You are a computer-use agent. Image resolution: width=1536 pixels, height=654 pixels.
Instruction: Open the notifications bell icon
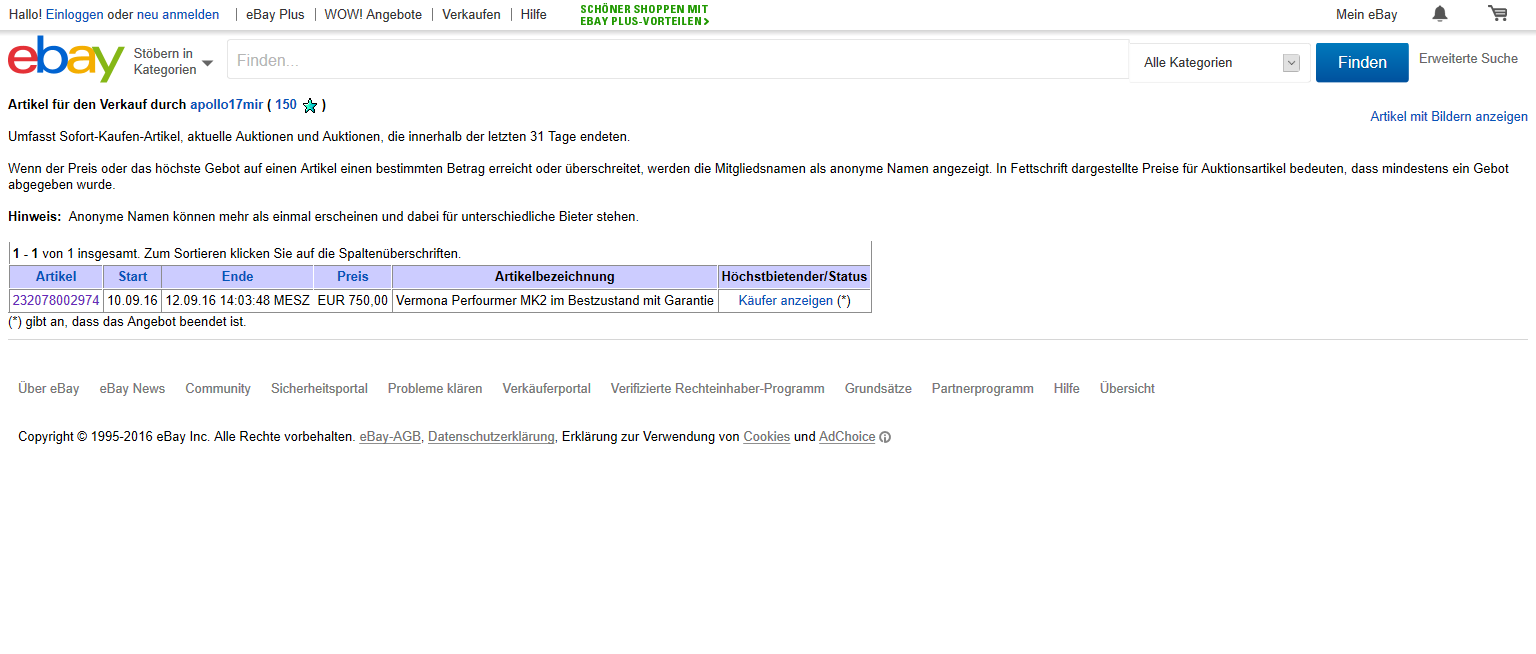click(1440, 14)
